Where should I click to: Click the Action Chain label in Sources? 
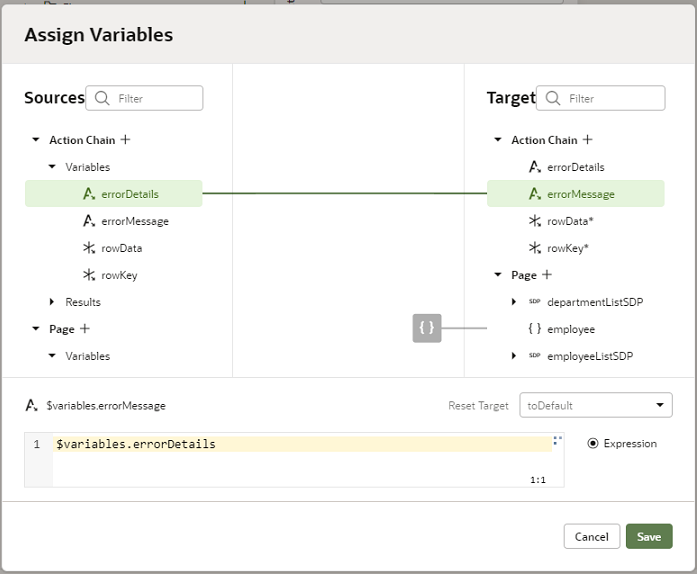point(82,140)
